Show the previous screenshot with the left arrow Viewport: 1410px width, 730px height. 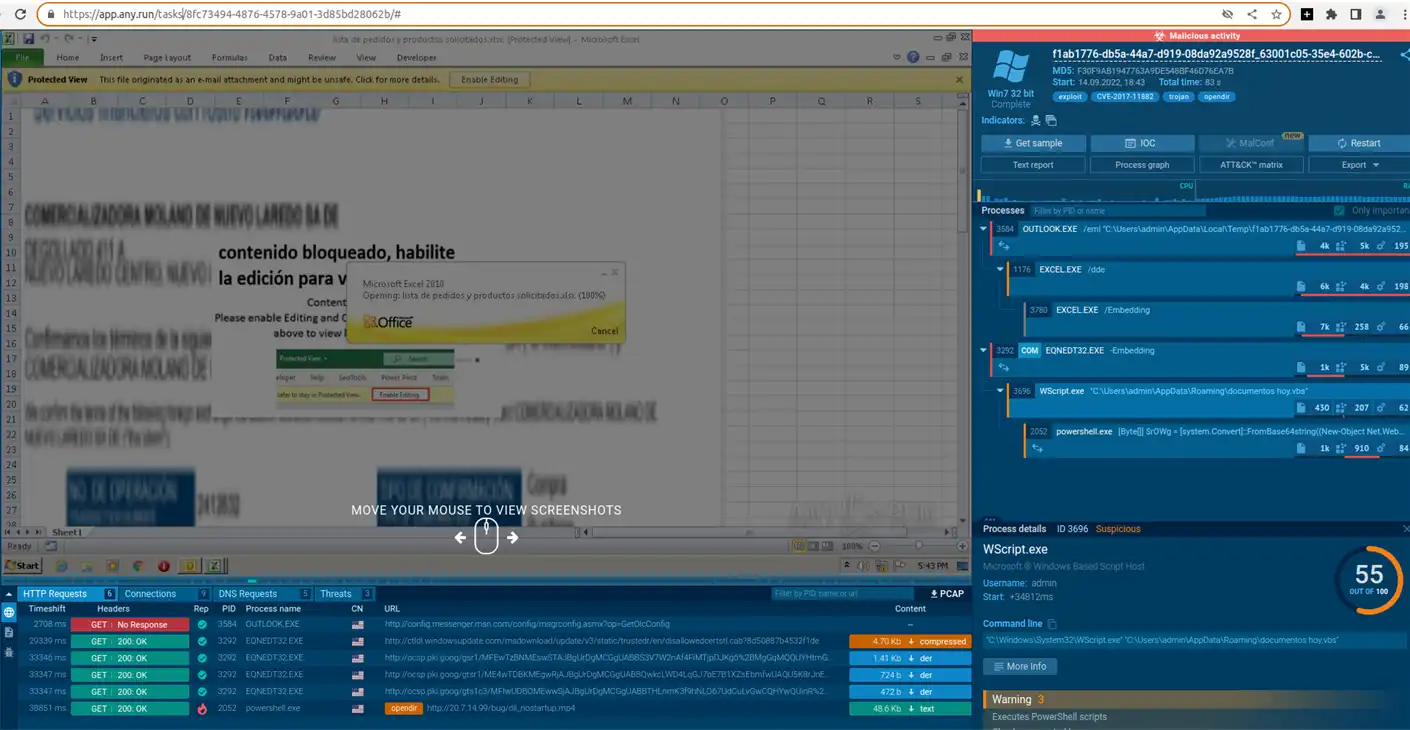pyautogui.click(x=460, y=538)
